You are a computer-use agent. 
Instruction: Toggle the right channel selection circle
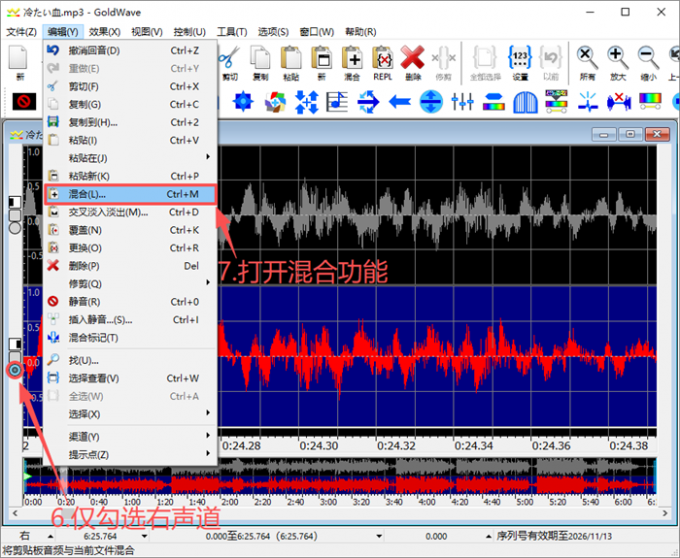[15, 370]
